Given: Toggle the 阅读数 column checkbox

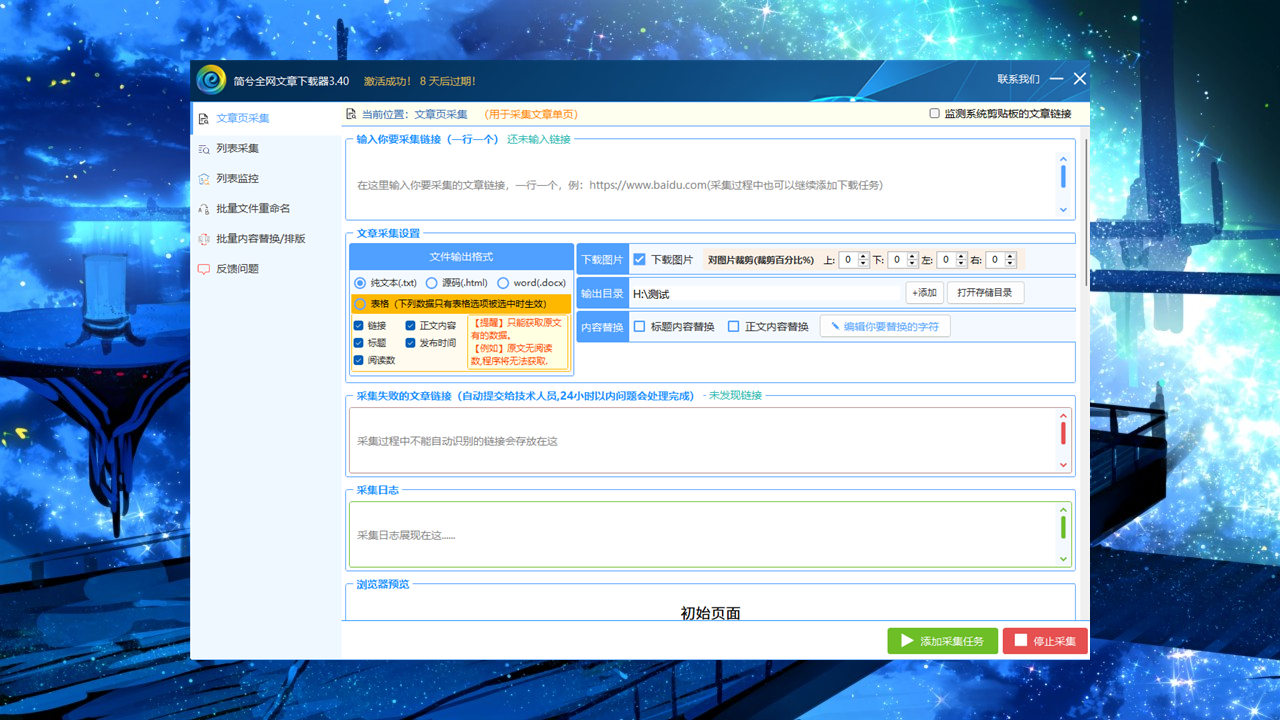Looking at the screenshot, I should point(359,360).
